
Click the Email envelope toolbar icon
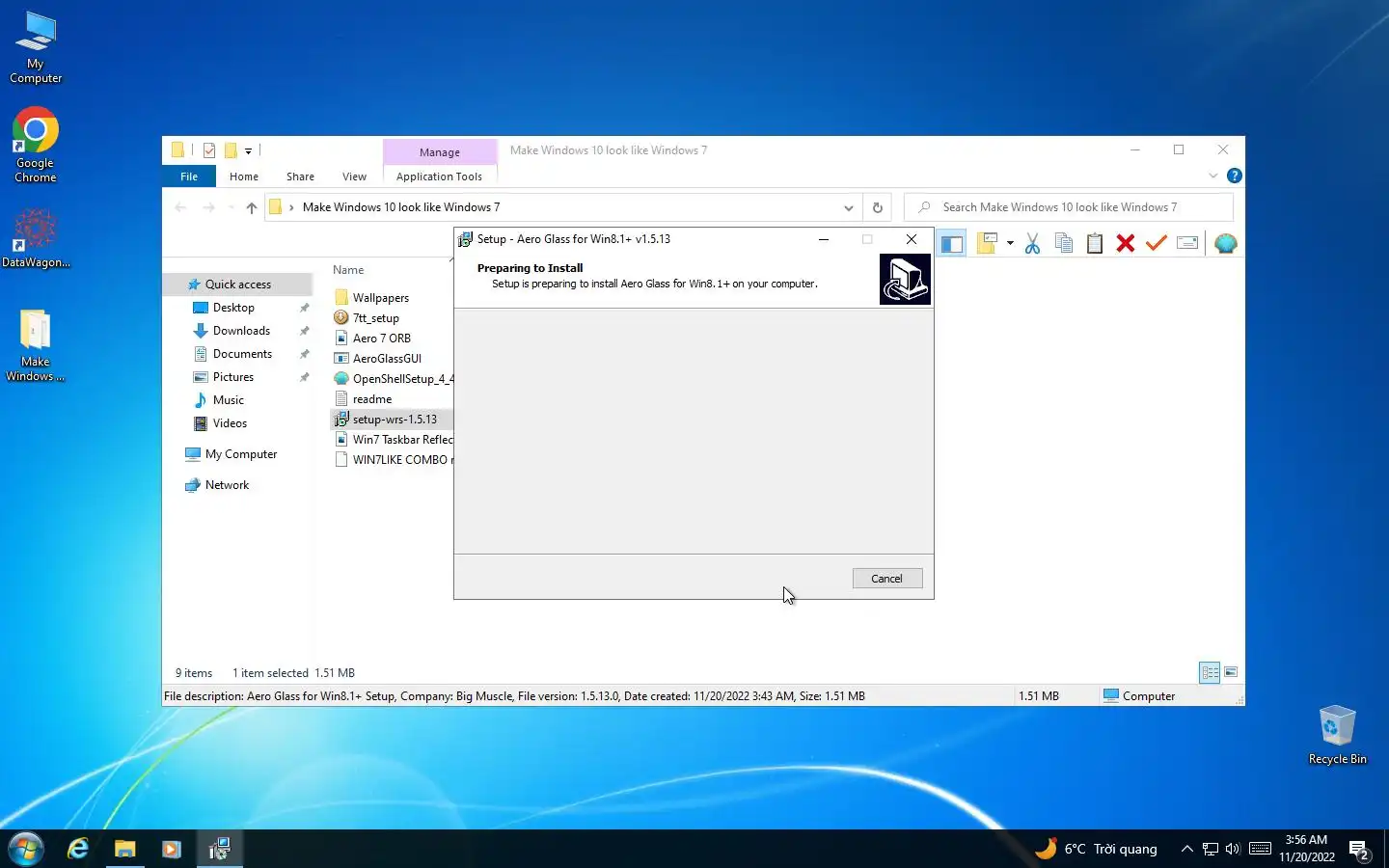click(1187, 244)
